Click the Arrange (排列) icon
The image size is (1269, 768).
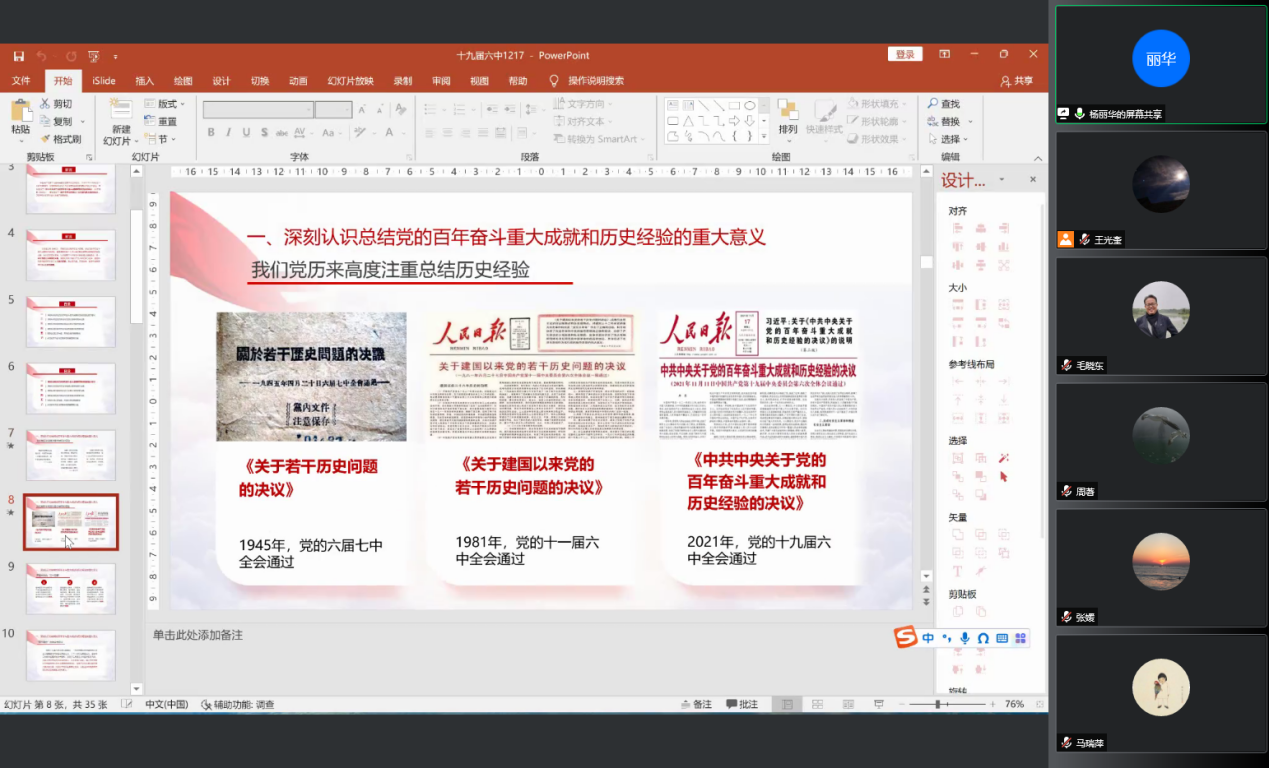coord(788,112)
